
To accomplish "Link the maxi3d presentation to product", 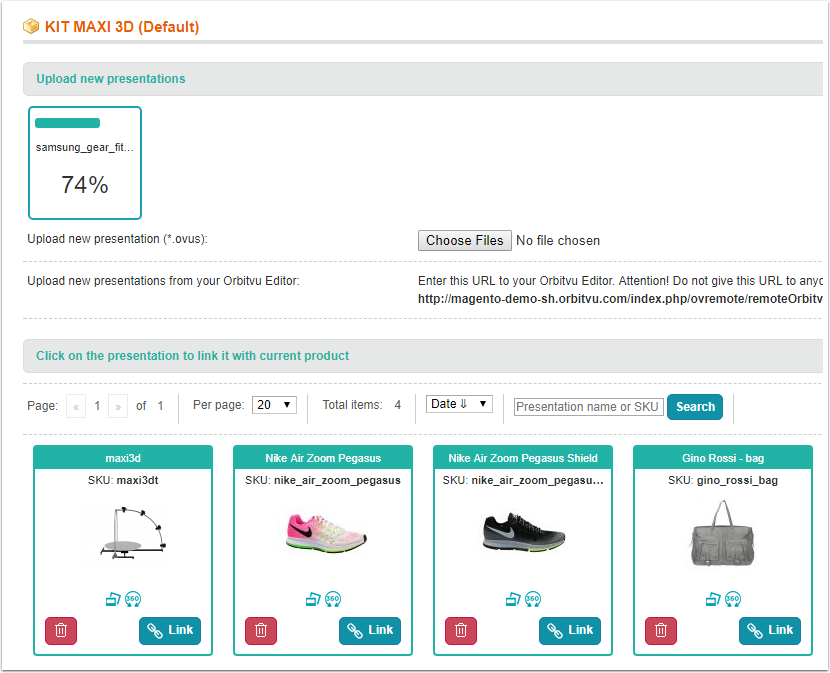I will [x=170, y=631].
